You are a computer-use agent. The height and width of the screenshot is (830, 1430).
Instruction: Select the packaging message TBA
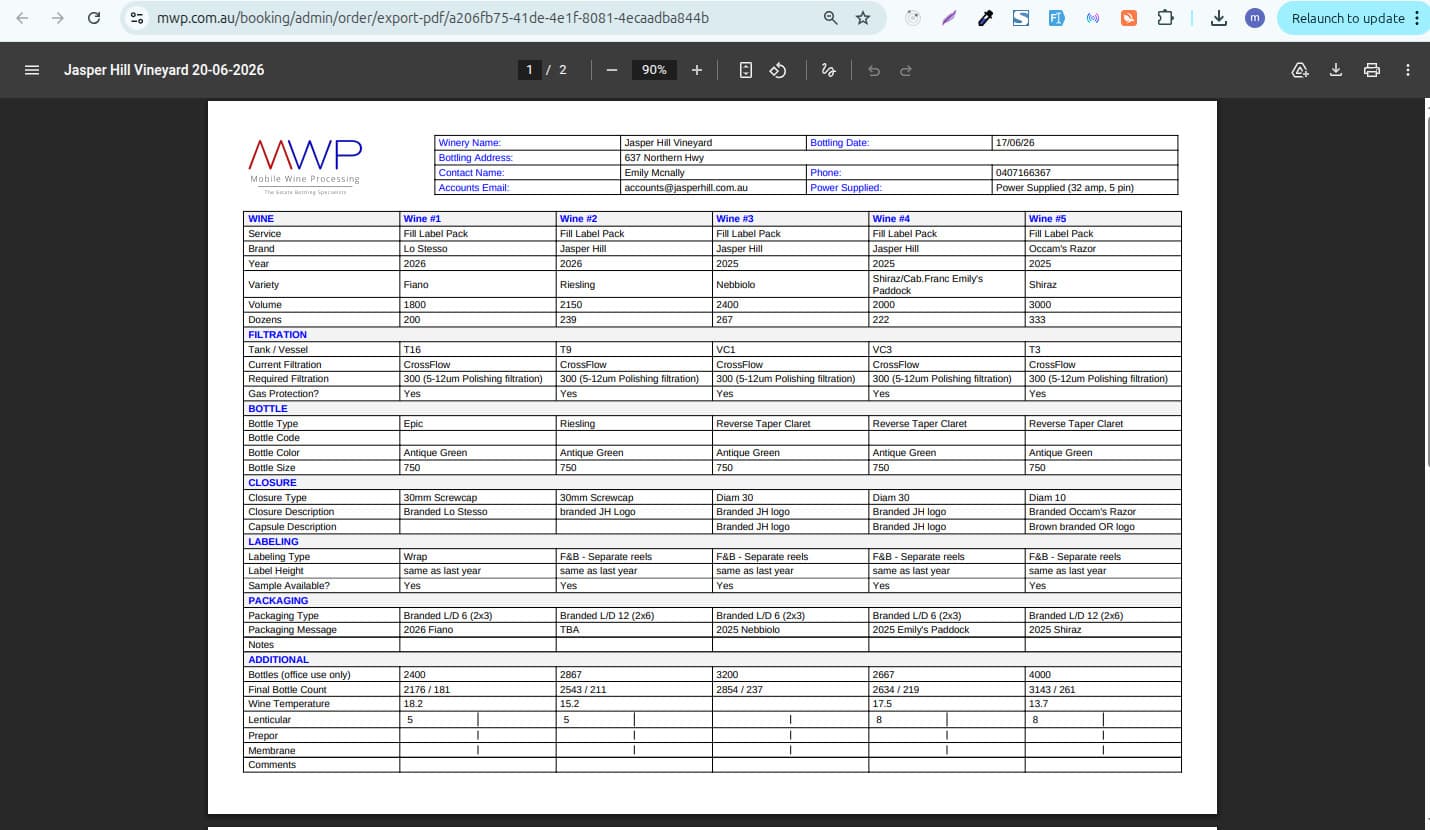coord(570,630)
